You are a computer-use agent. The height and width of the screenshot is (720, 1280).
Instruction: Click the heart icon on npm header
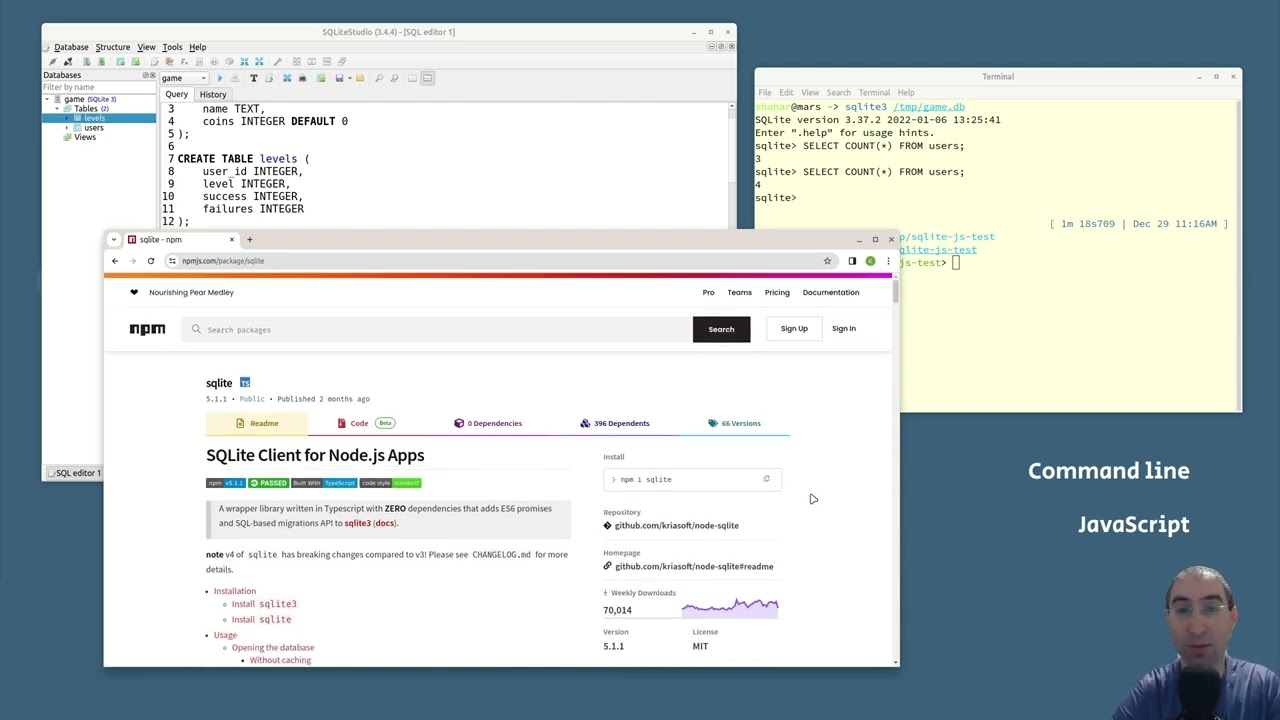coord(134,292)
